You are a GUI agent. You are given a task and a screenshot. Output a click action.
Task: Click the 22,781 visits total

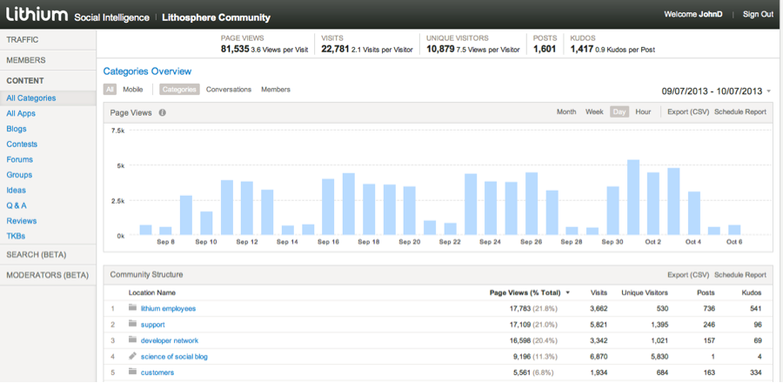(335, 49)
